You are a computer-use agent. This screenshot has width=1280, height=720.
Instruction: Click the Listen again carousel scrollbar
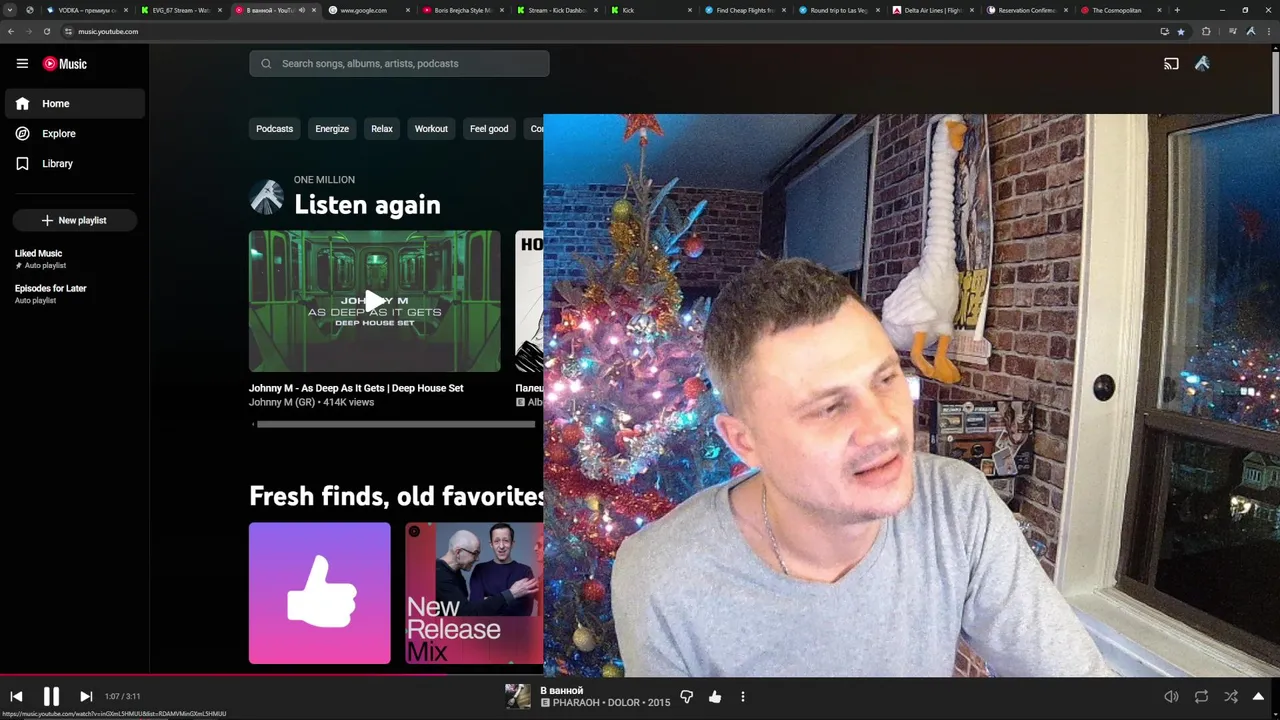395,424
